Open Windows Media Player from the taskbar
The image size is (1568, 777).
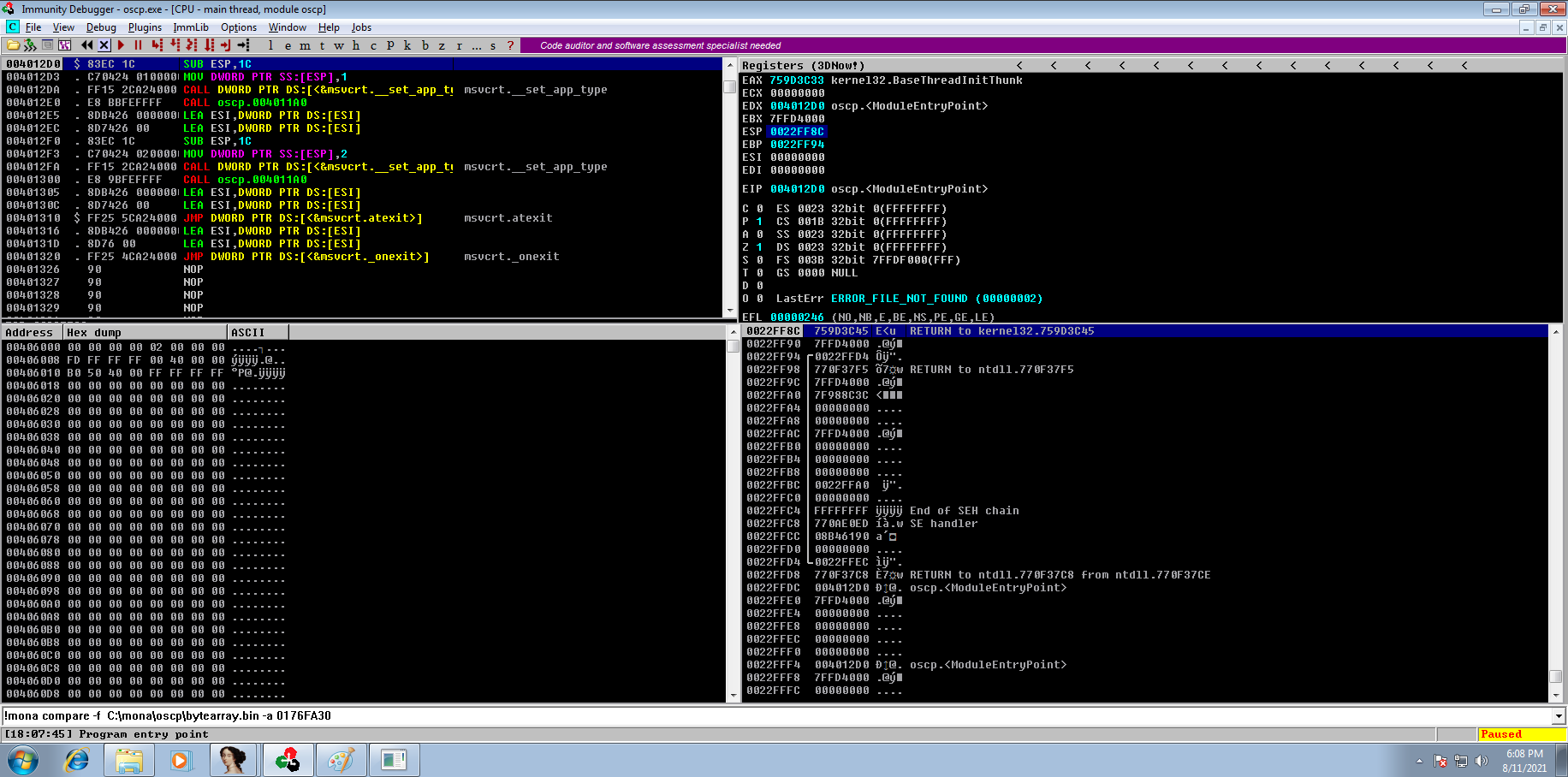[x=180, y=760]
